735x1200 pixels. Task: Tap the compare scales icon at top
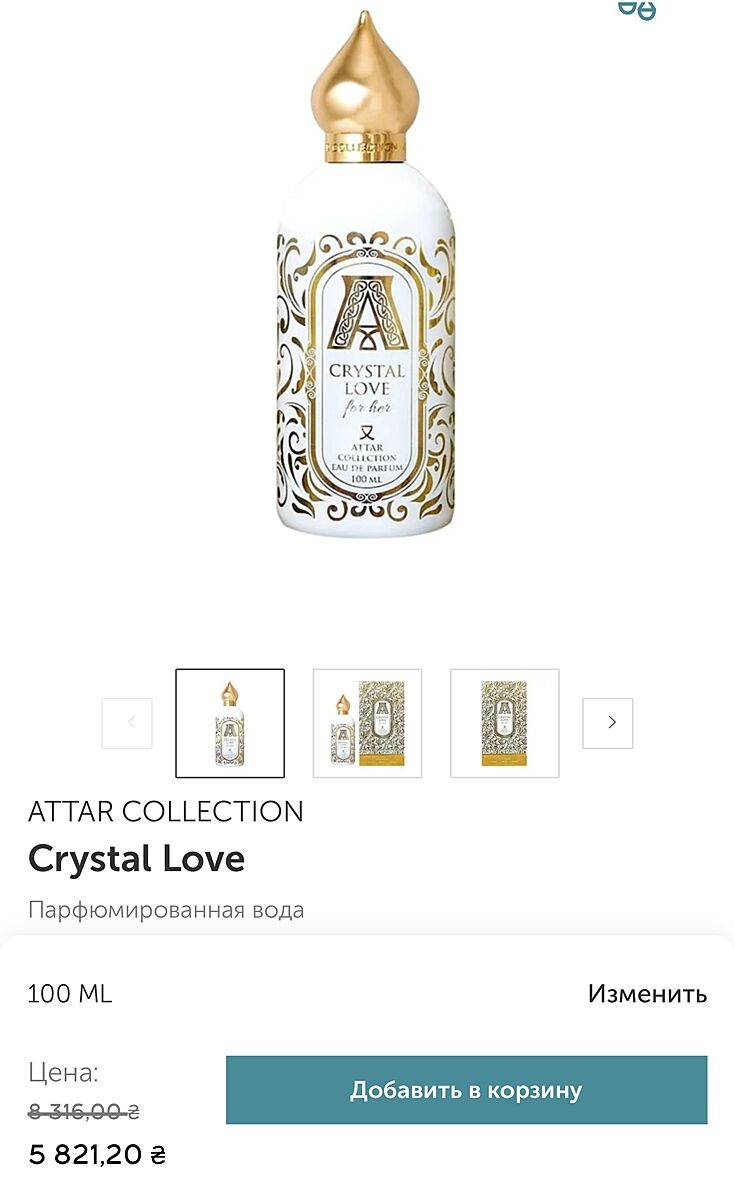tap(637, 9)
